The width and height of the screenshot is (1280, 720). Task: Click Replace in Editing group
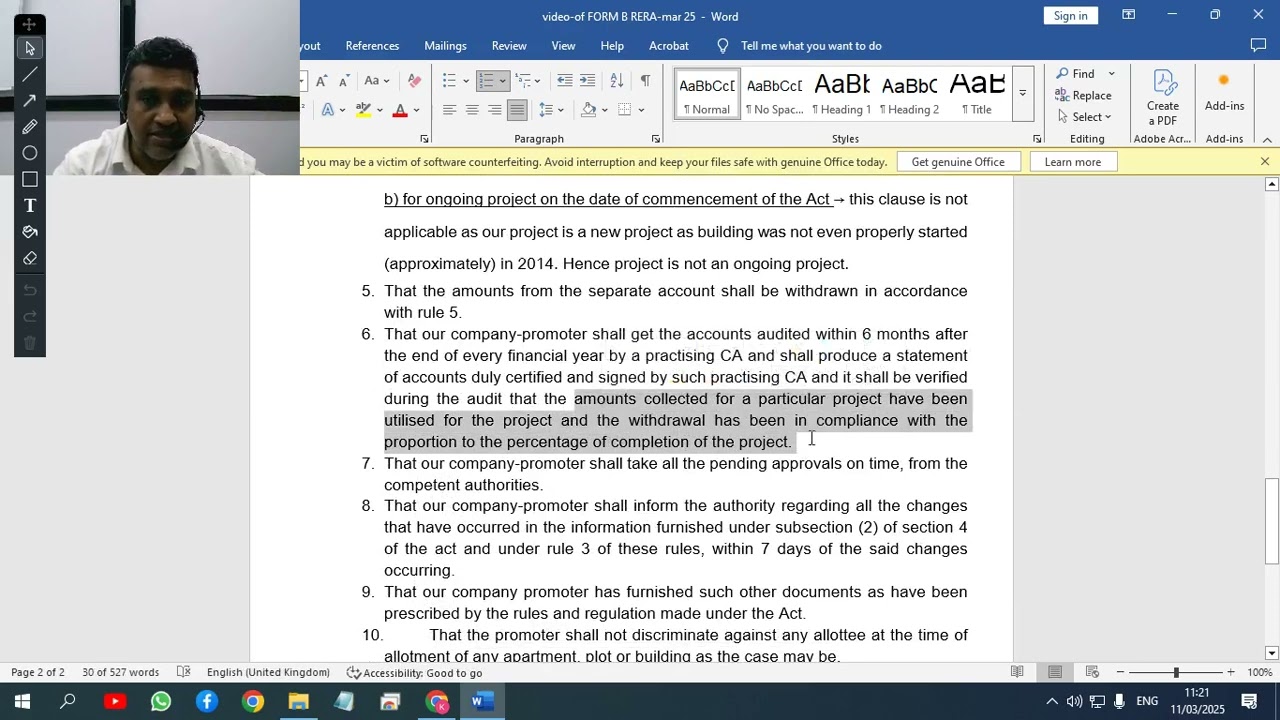click(x=1084, y=96)
